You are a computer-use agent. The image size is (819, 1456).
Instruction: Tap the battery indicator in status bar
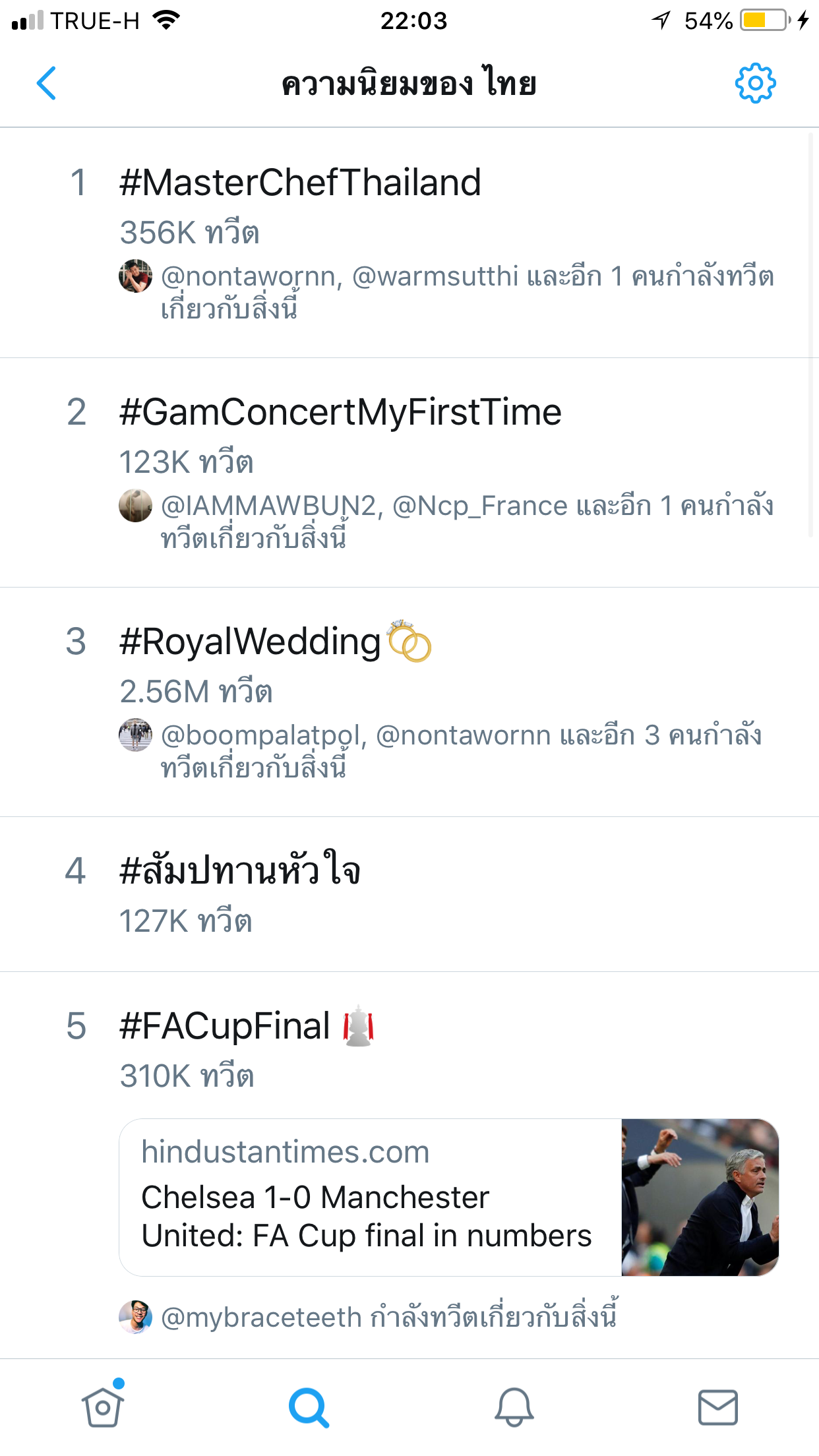pos(765,20)
